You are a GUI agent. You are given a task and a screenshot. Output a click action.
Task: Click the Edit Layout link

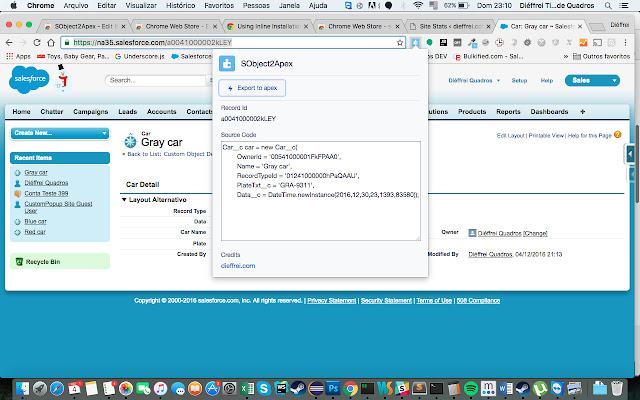tap(510, 136)
